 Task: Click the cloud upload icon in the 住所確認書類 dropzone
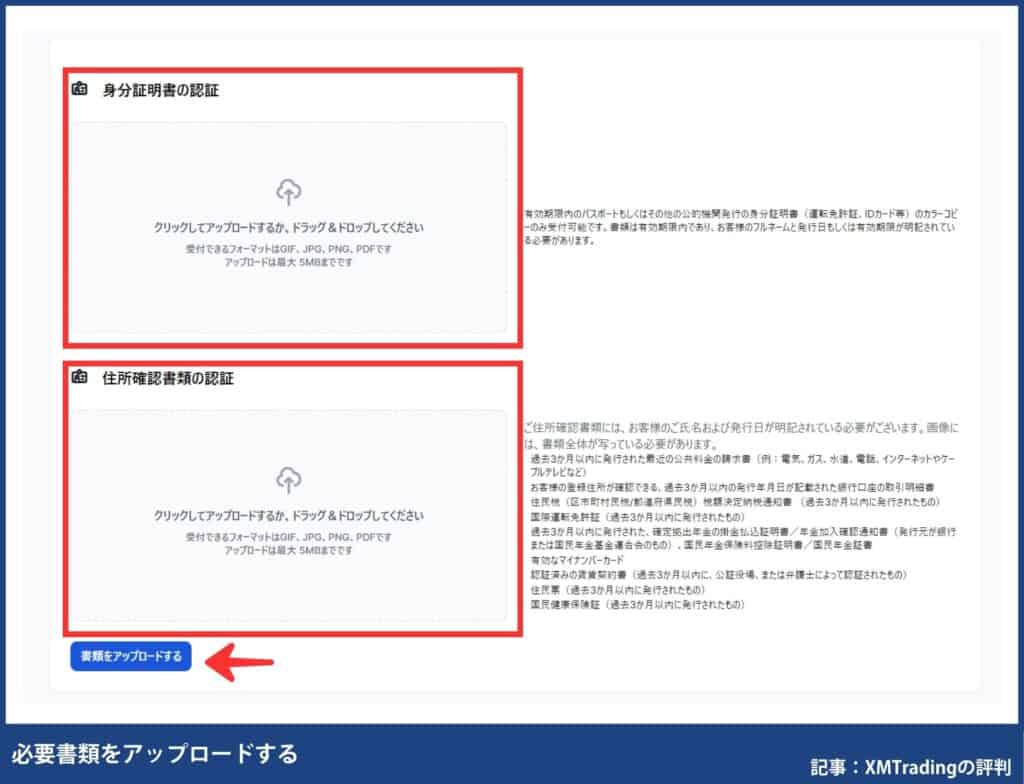click(289, 480)
